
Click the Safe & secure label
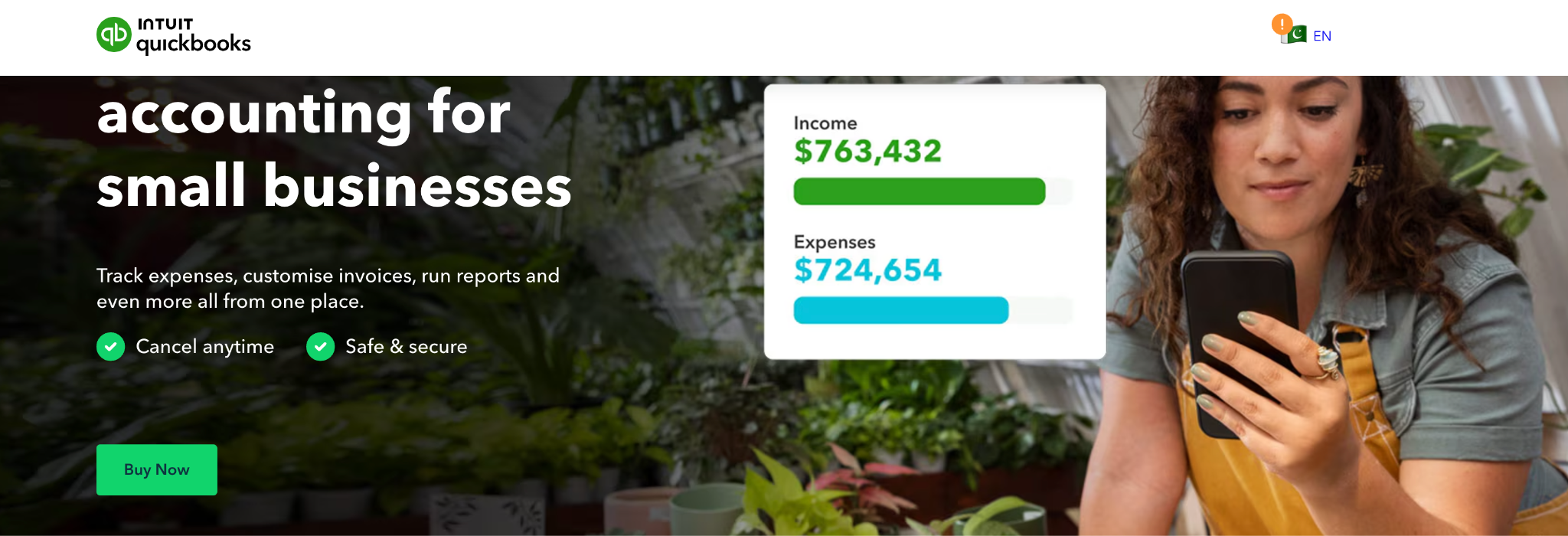pos(407,347)
